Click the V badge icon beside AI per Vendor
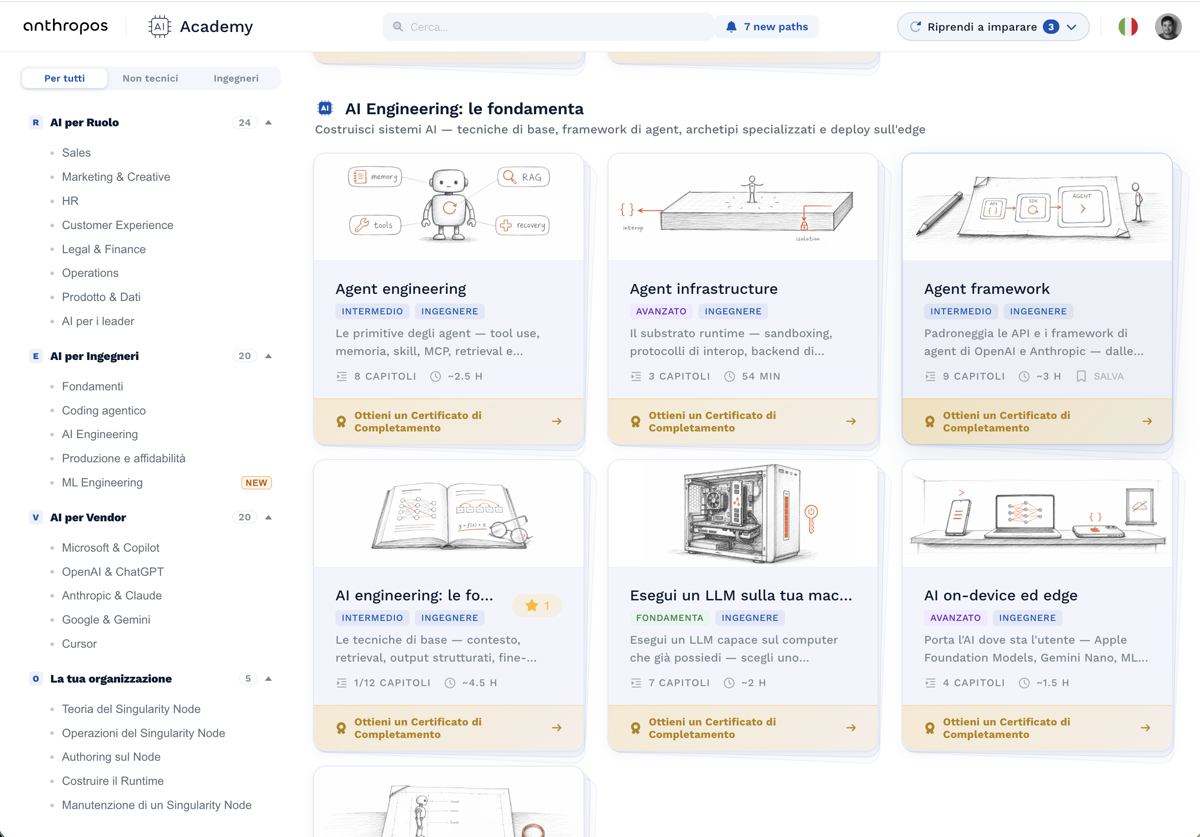Screen dimensions: 1200x837 pyautogui.click(x=36, y=518)
